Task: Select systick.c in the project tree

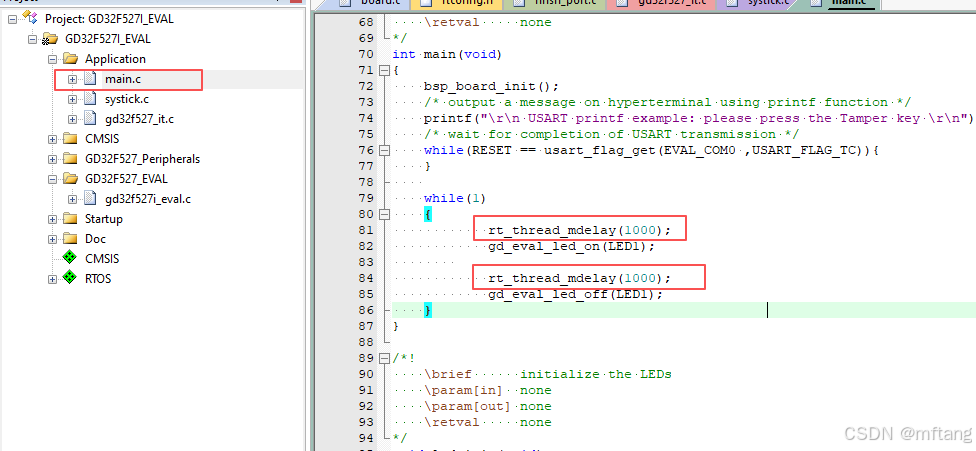Action: pyautogui.click(x=127, y=99)
